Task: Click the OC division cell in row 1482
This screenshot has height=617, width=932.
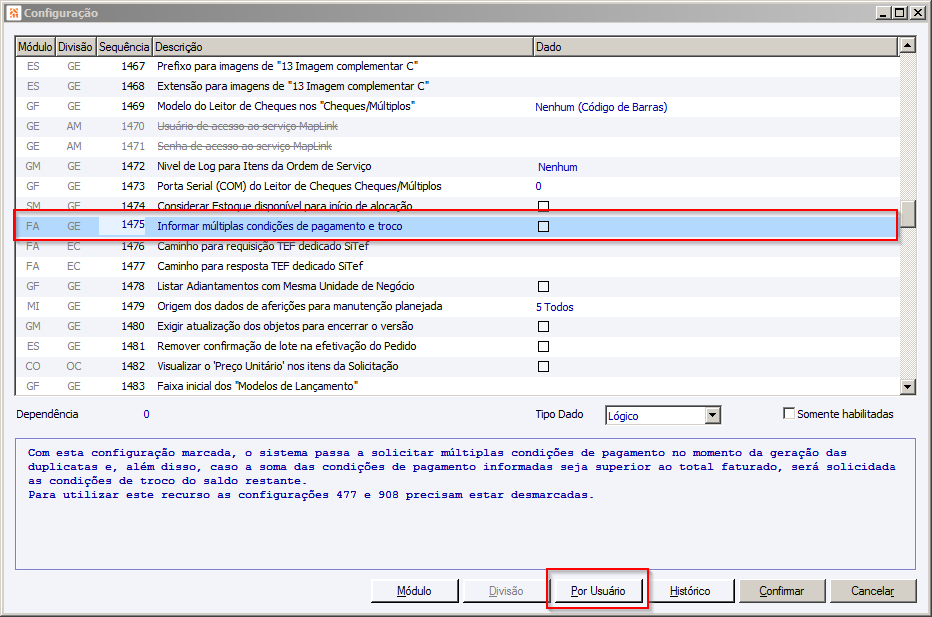Action: pyautogui.click(x=74, y=367)
